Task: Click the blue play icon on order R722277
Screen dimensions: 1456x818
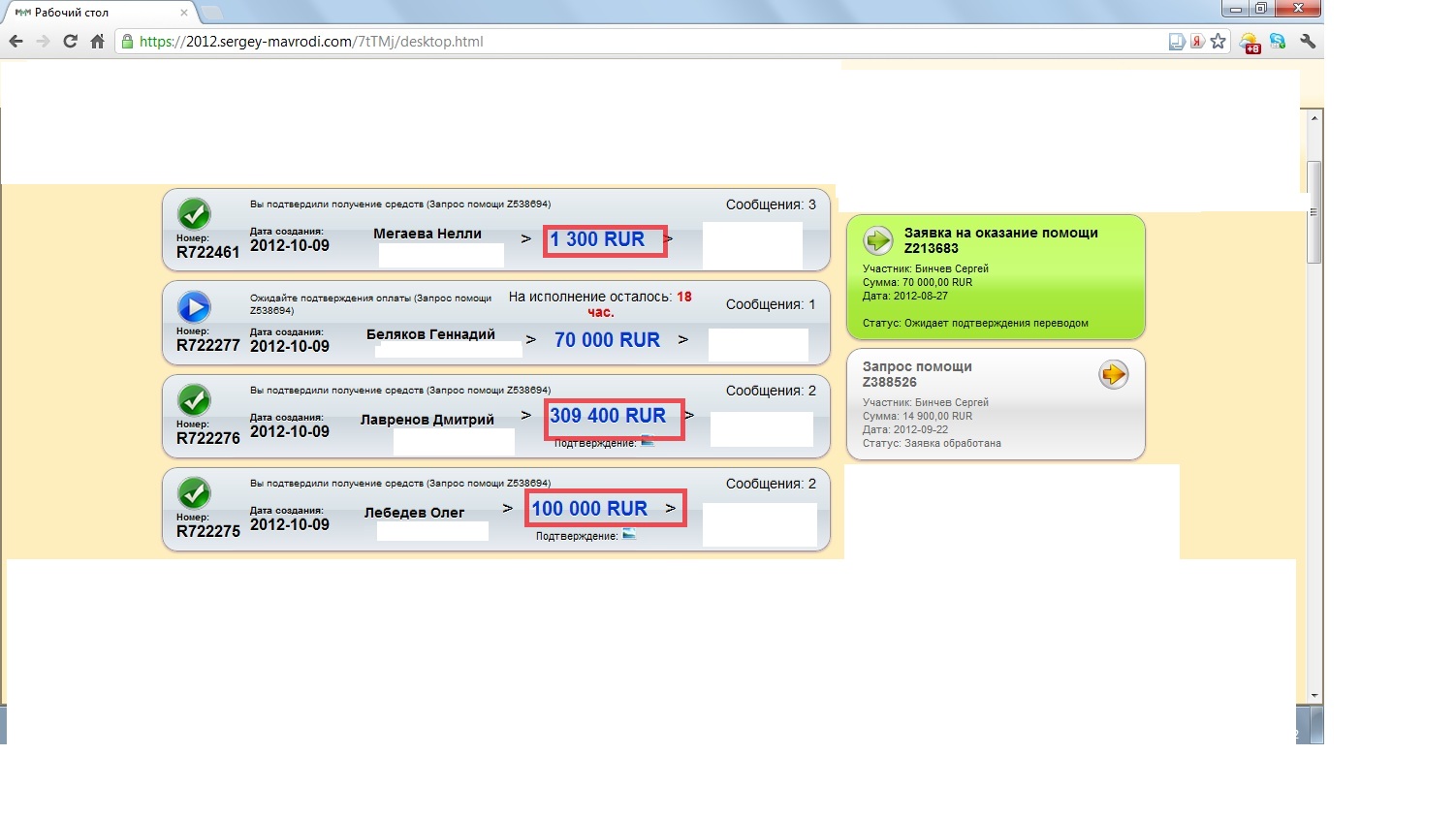Action: pyautogui.click(x=194, y=307)
